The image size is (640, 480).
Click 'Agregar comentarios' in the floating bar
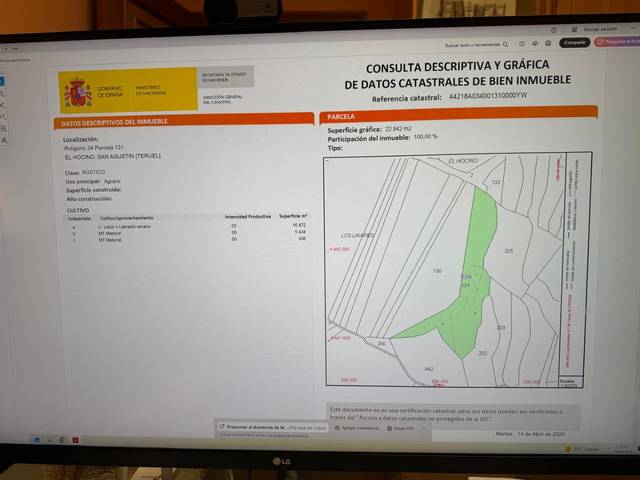[x=356, y=428]
